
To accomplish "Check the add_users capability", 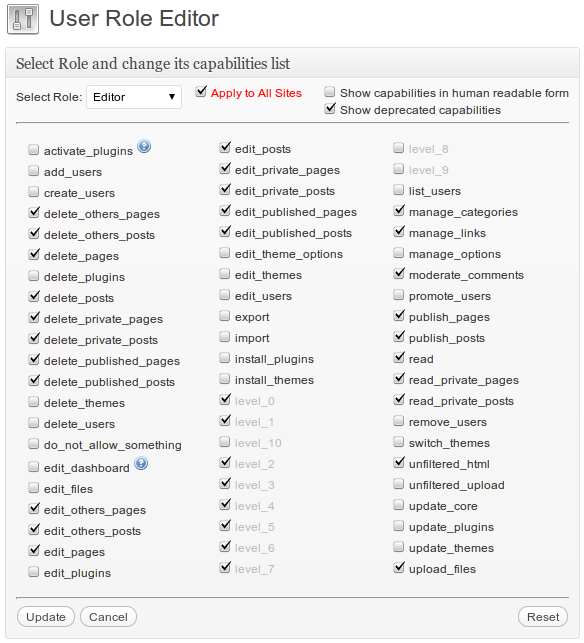I will 34,171.
